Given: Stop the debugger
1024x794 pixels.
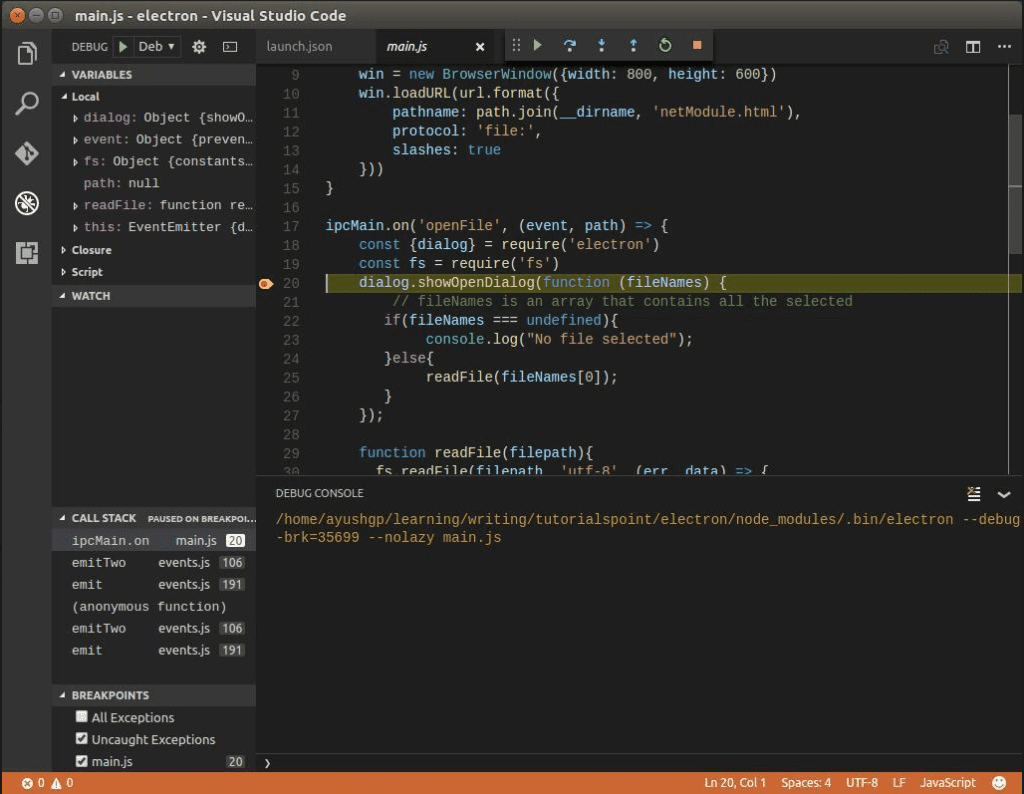Looking at the screenshot, I should (696, 45).
